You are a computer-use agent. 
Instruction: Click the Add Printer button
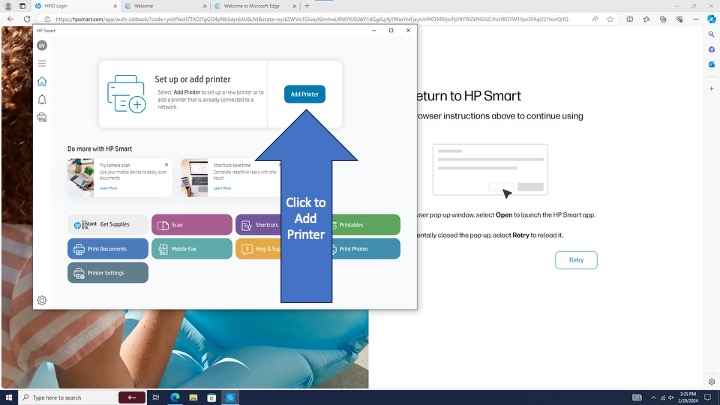[x=304, y=94]
